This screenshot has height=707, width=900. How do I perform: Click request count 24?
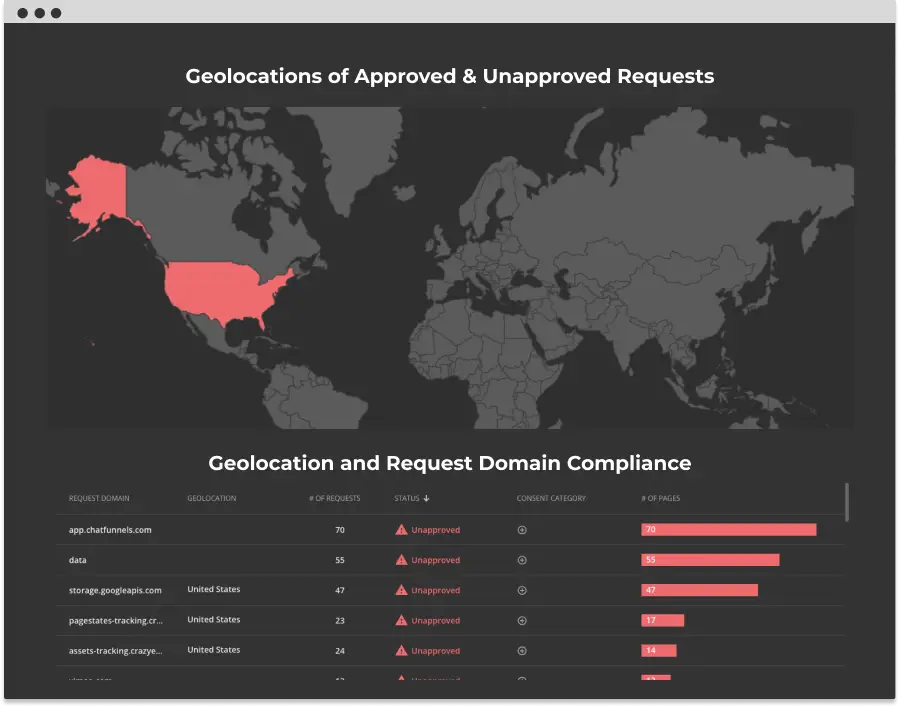point(340,651)
